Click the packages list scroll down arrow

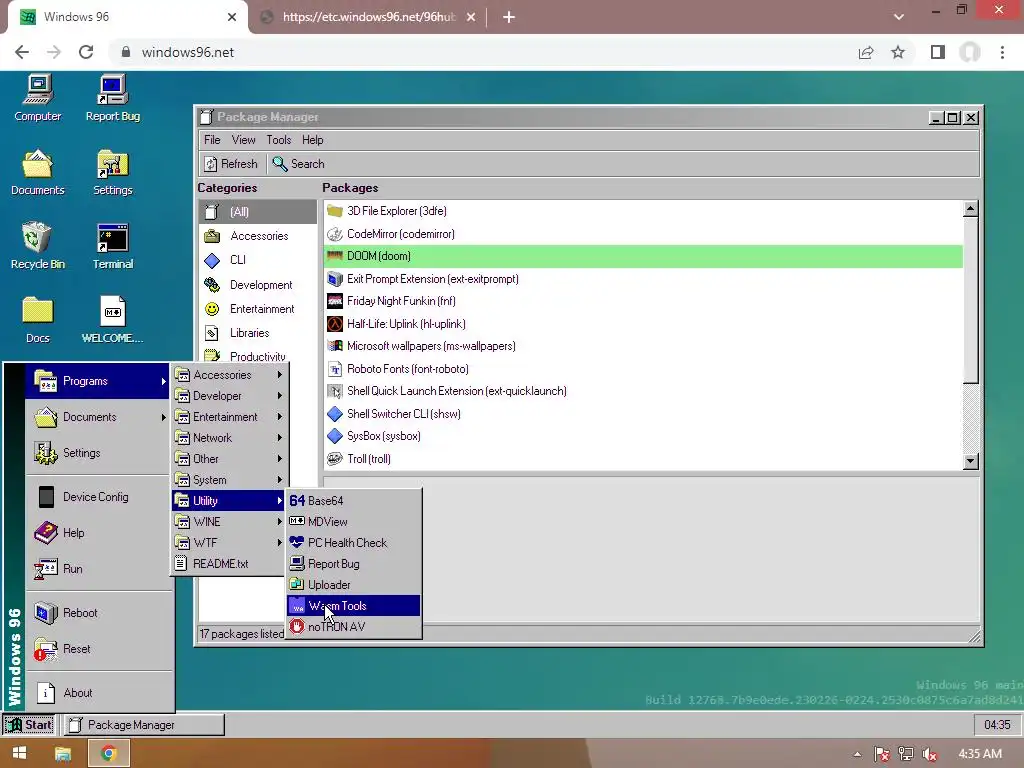pos(970,461)
